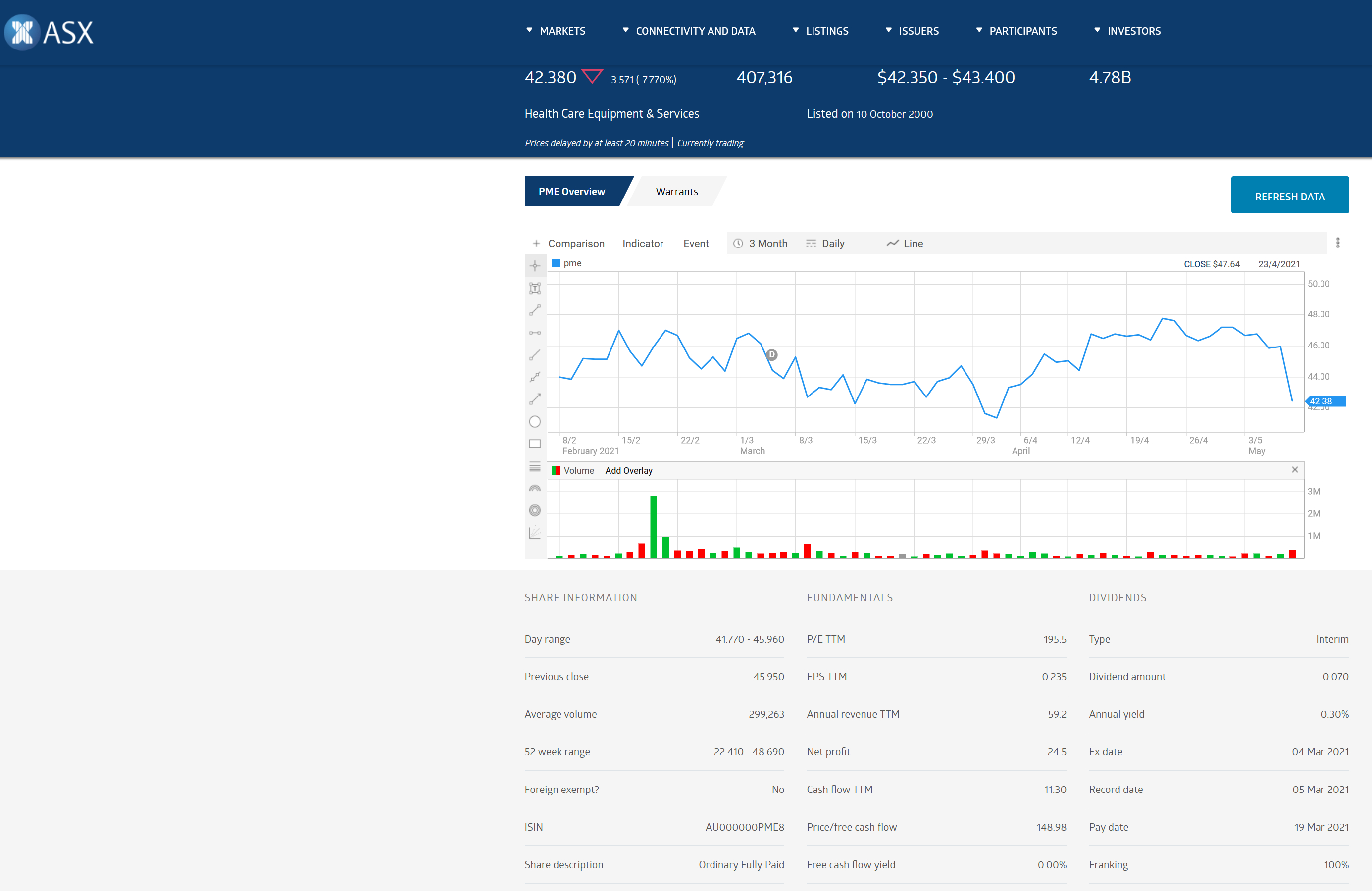Screen dimensions: 1372x891
Task: Click the ISIN value AU000000PME8
Action: tap(744, 827)
